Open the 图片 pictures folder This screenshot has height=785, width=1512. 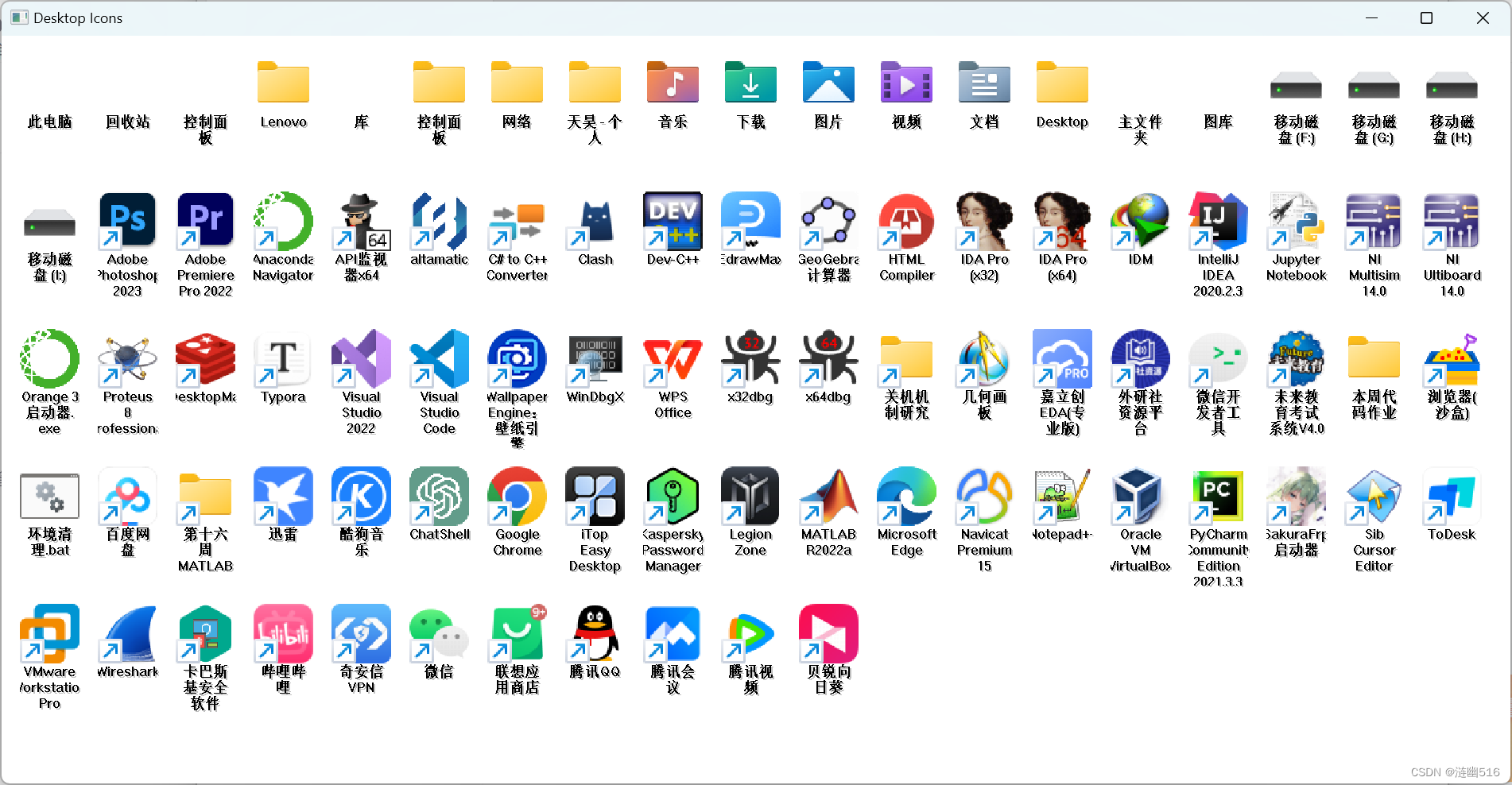point(828,83)
